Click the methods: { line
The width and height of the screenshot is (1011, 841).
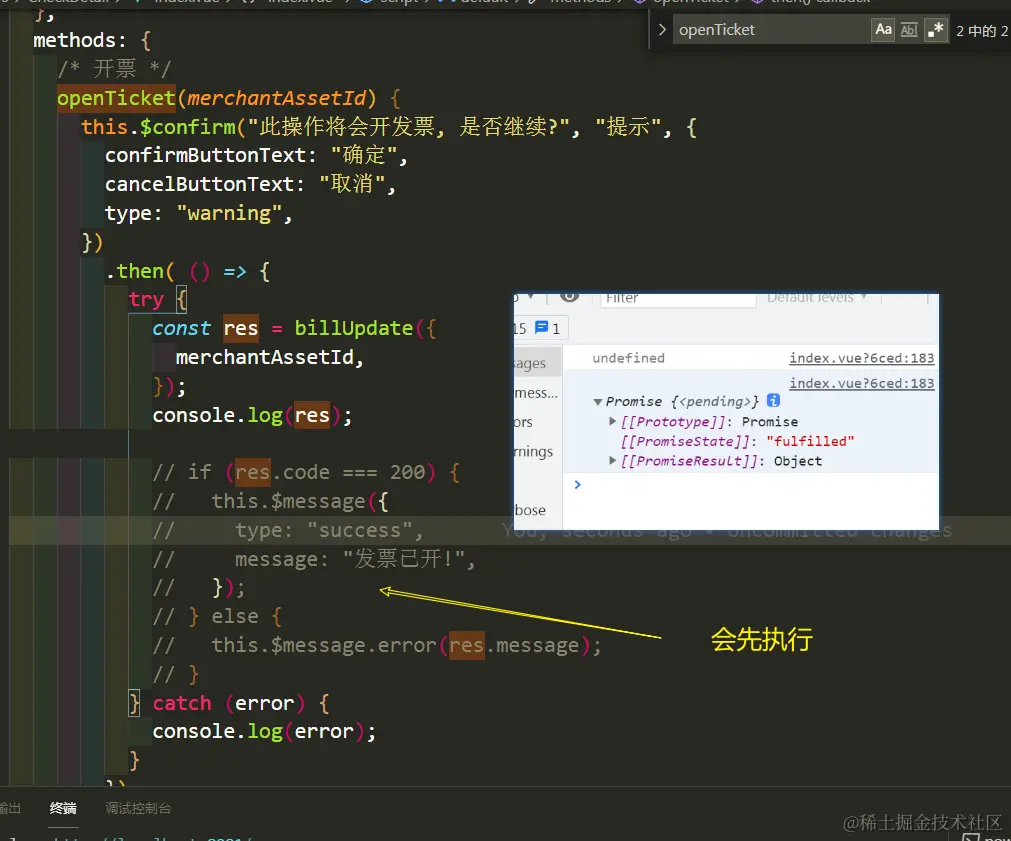click(x=92, y=41)
